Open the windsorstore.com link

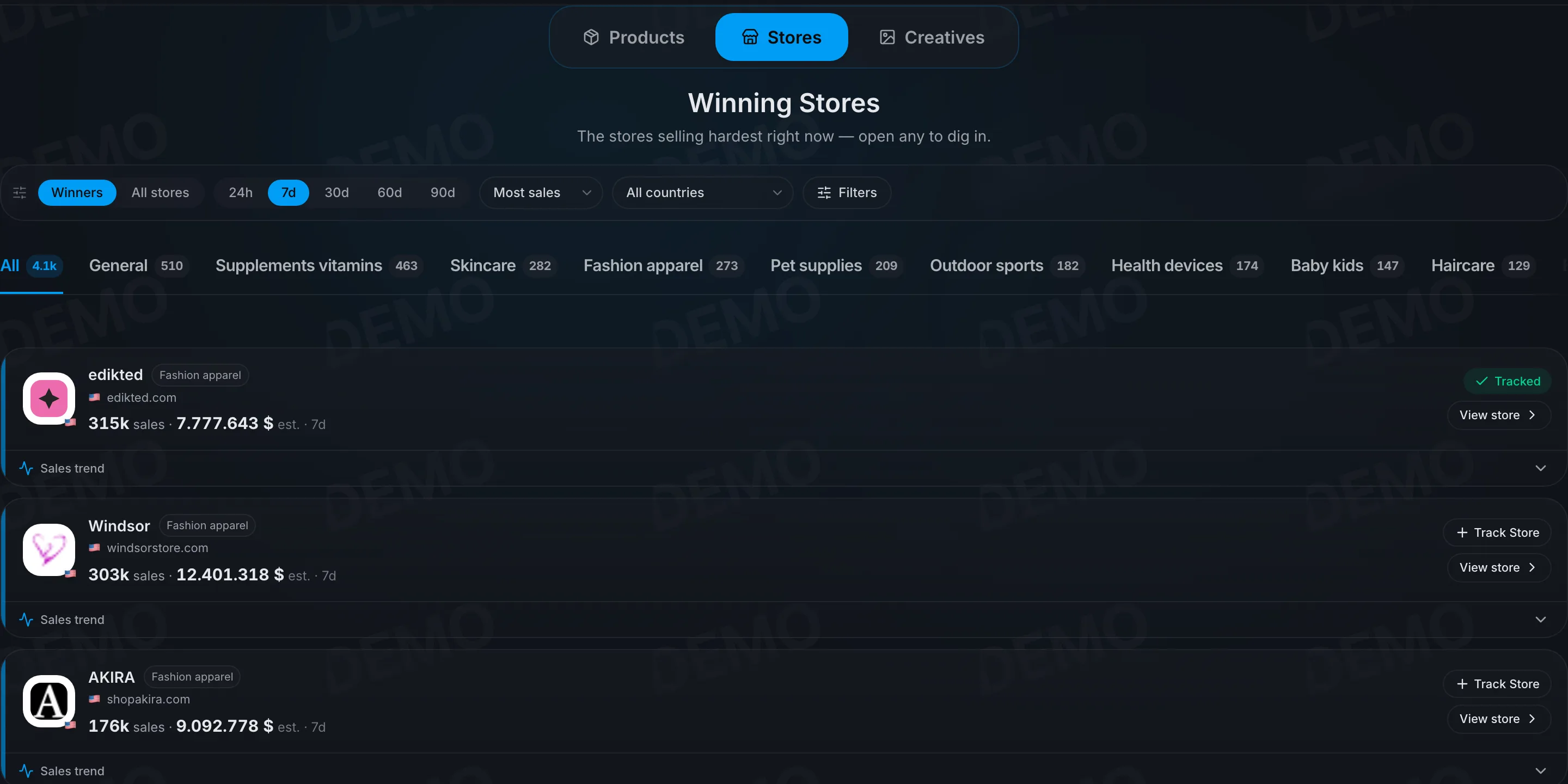(x=158, y=548)
